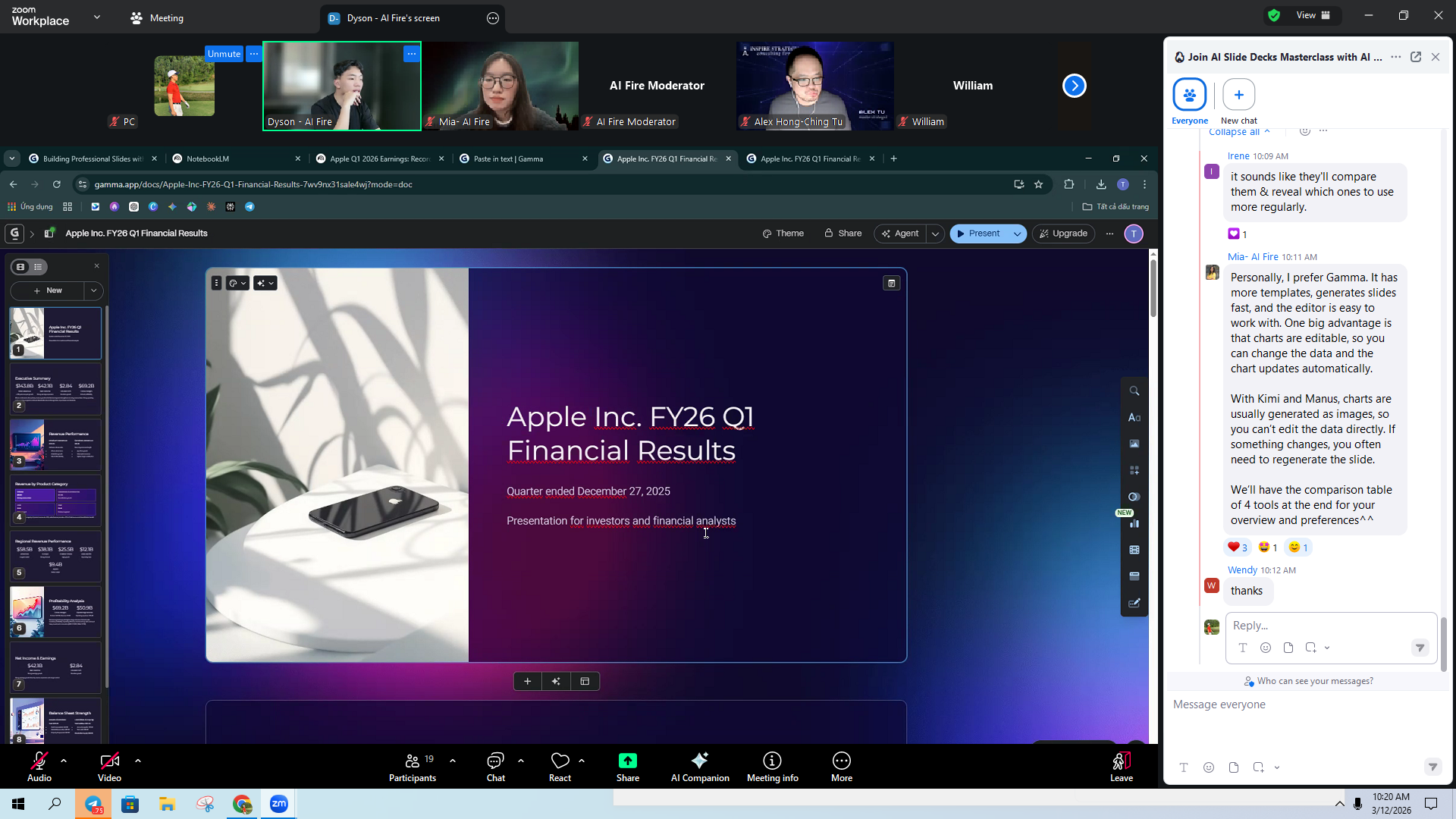This screenshot has height=819, width=1456.
Task: Toggle the page contrast option in sidebar
Action: point(1134,497)
